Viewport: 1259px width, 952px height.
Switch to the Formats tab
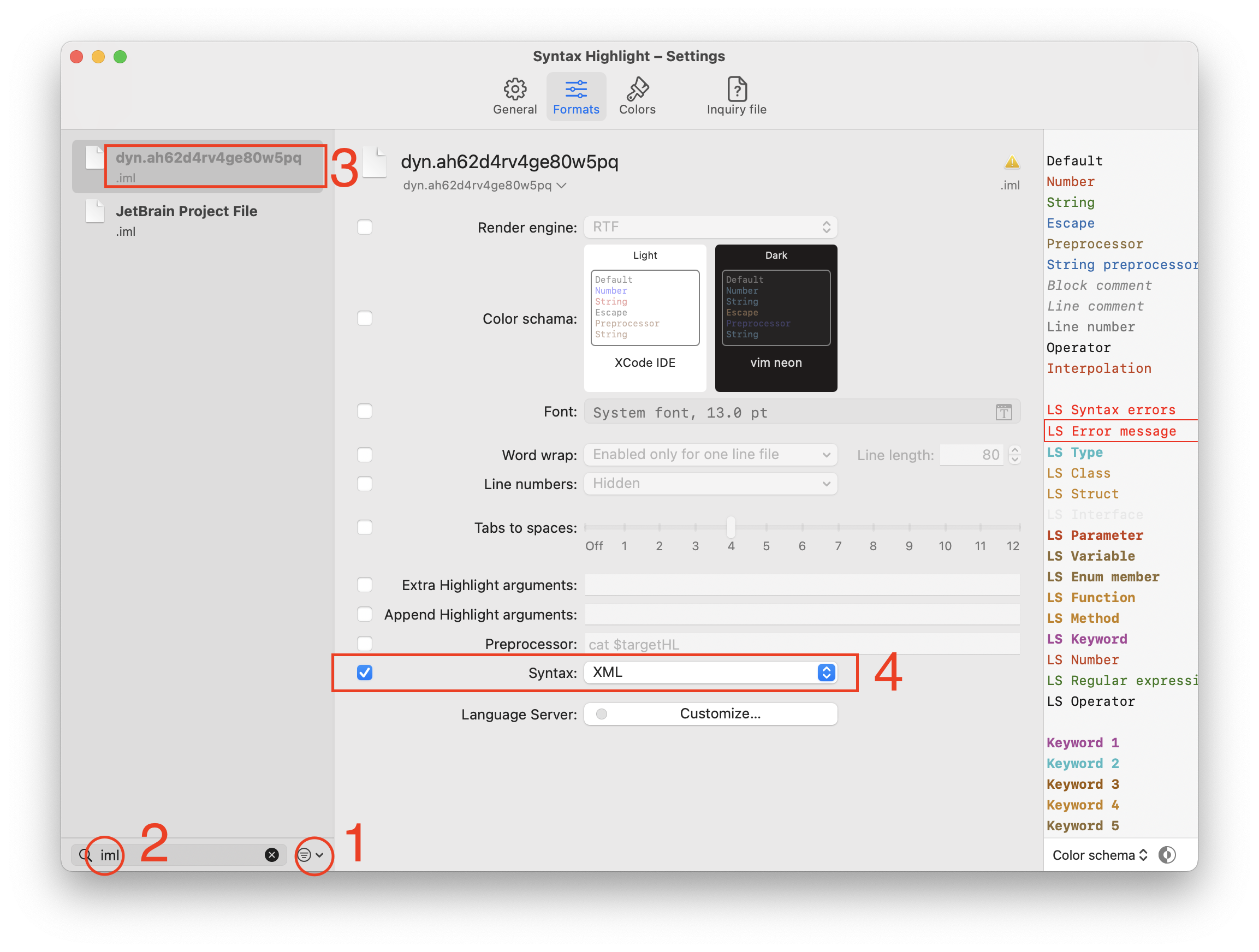click(576, 96)
